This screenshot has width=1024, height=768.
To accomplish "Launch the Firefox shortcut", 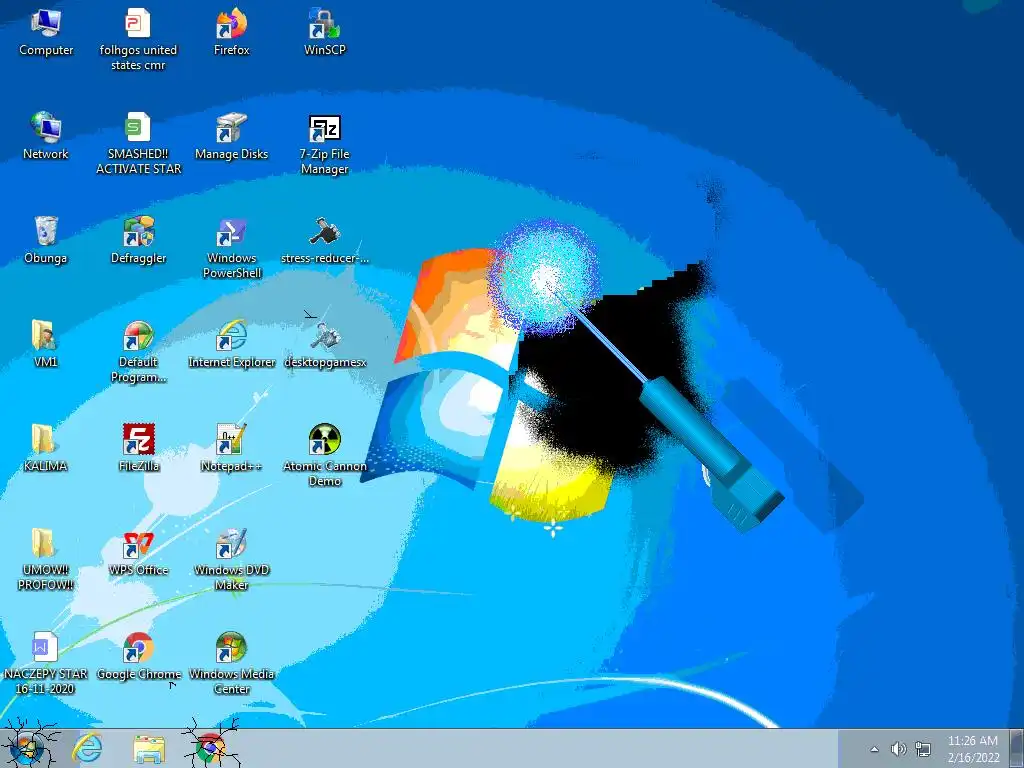I will (231, 33).
